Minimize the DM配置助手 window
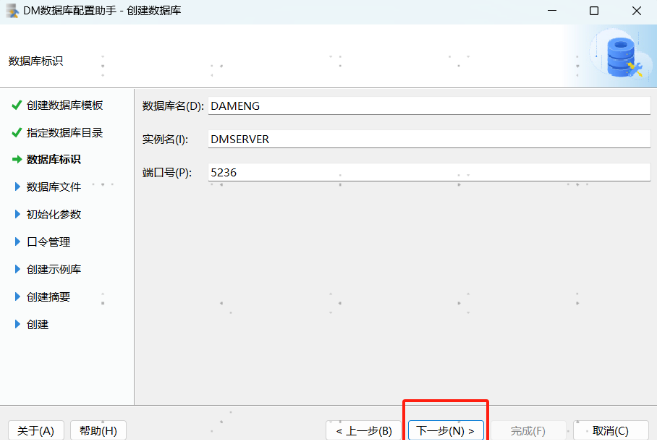657x440 pixels. (552, 10)
